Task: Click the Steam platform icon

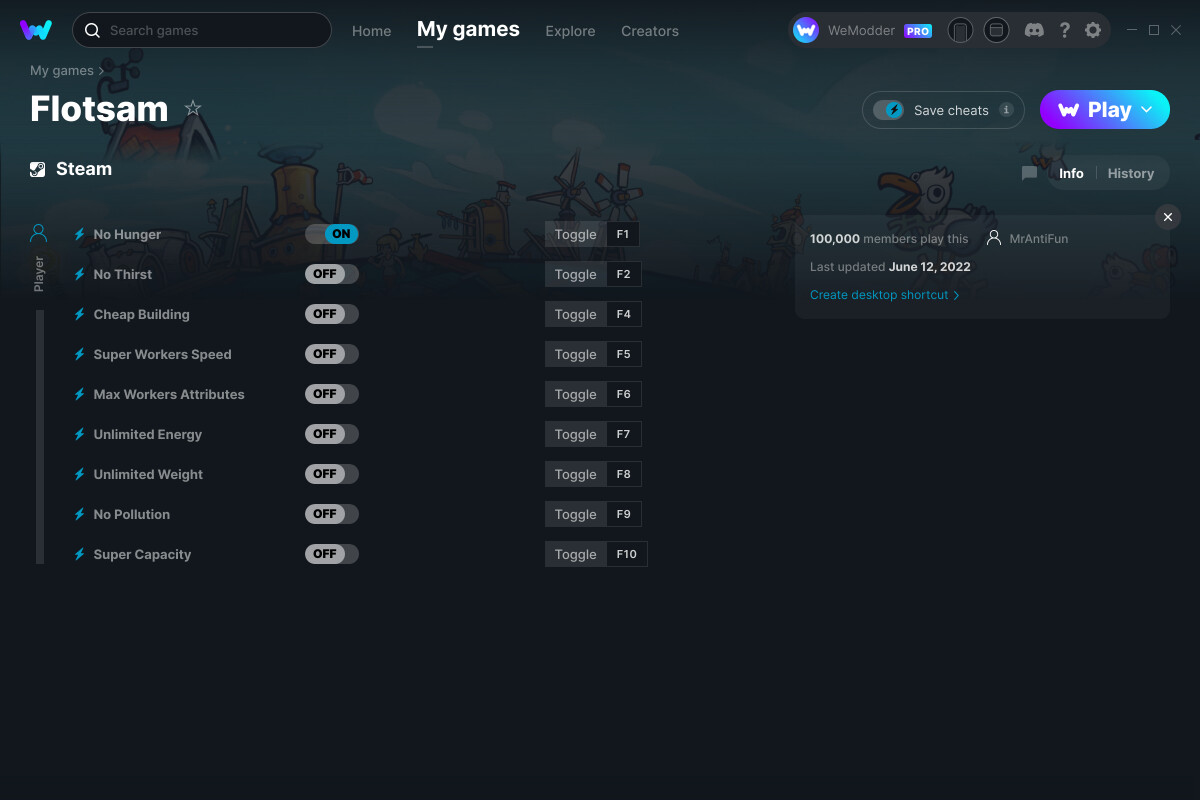Action: (x=38, y=169)
